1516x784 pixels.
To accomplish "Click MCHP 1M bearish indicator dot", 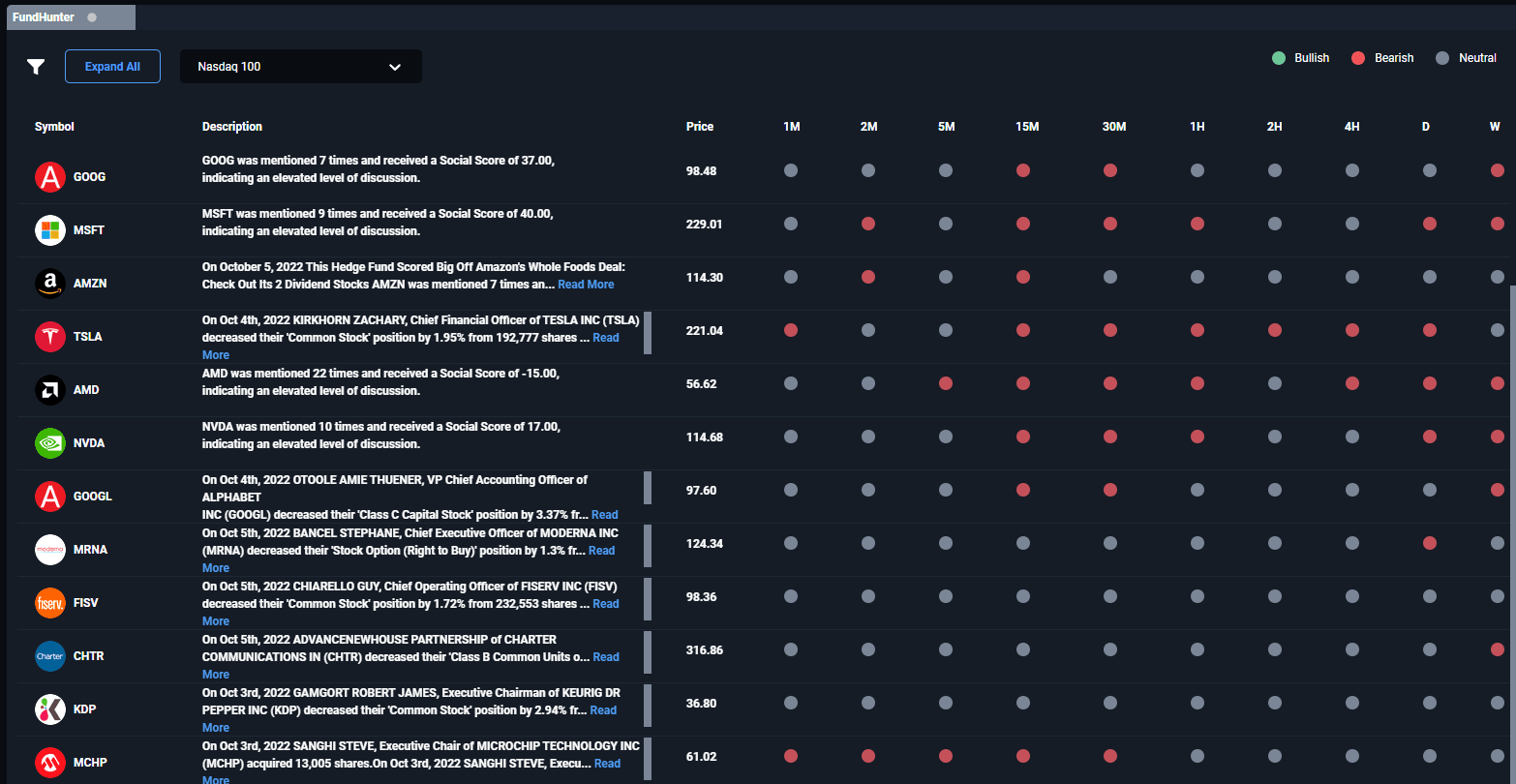I will click(791, 756).
